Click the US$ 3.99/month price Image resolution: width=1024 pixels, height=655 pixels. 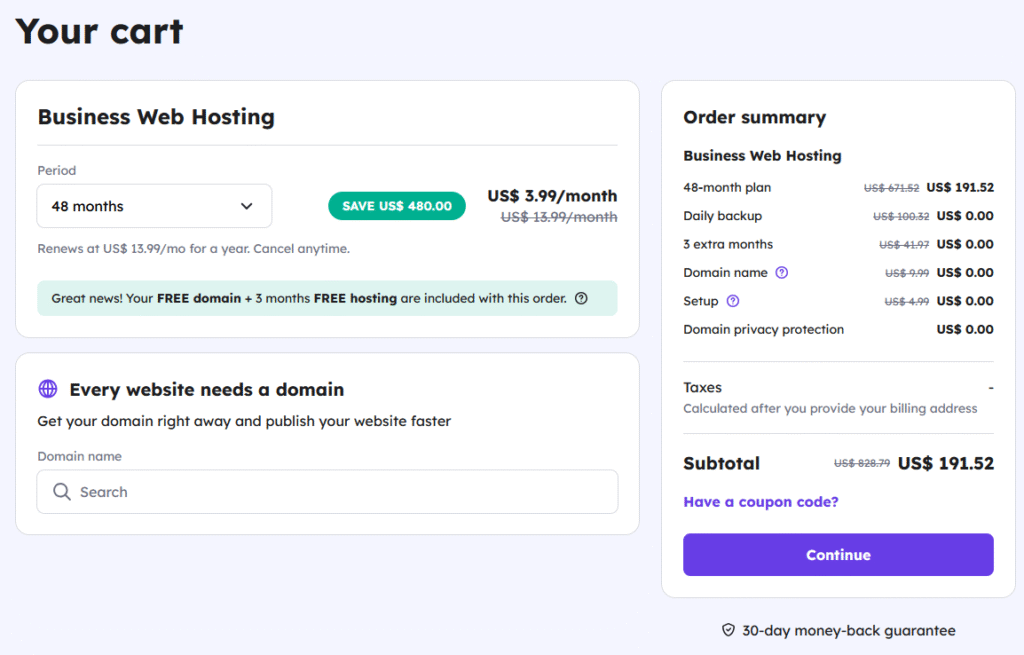pos(552,196)
